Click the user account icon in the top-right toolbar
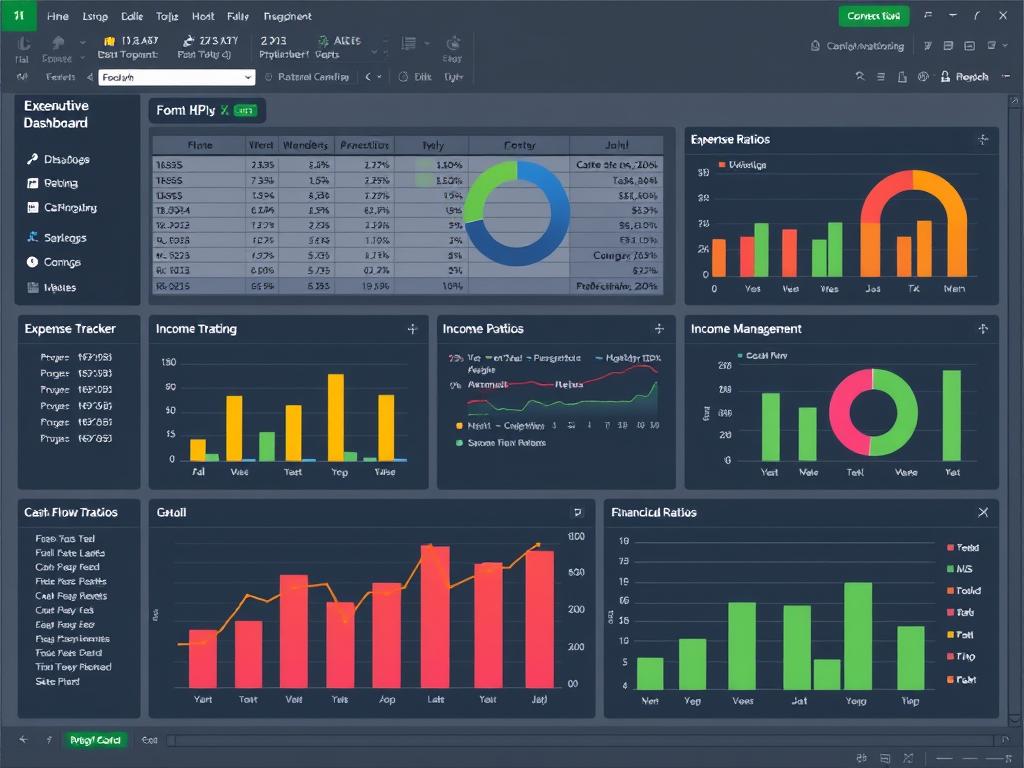The height and width of the screenshot is (768, 1024). tap(945, 77)
